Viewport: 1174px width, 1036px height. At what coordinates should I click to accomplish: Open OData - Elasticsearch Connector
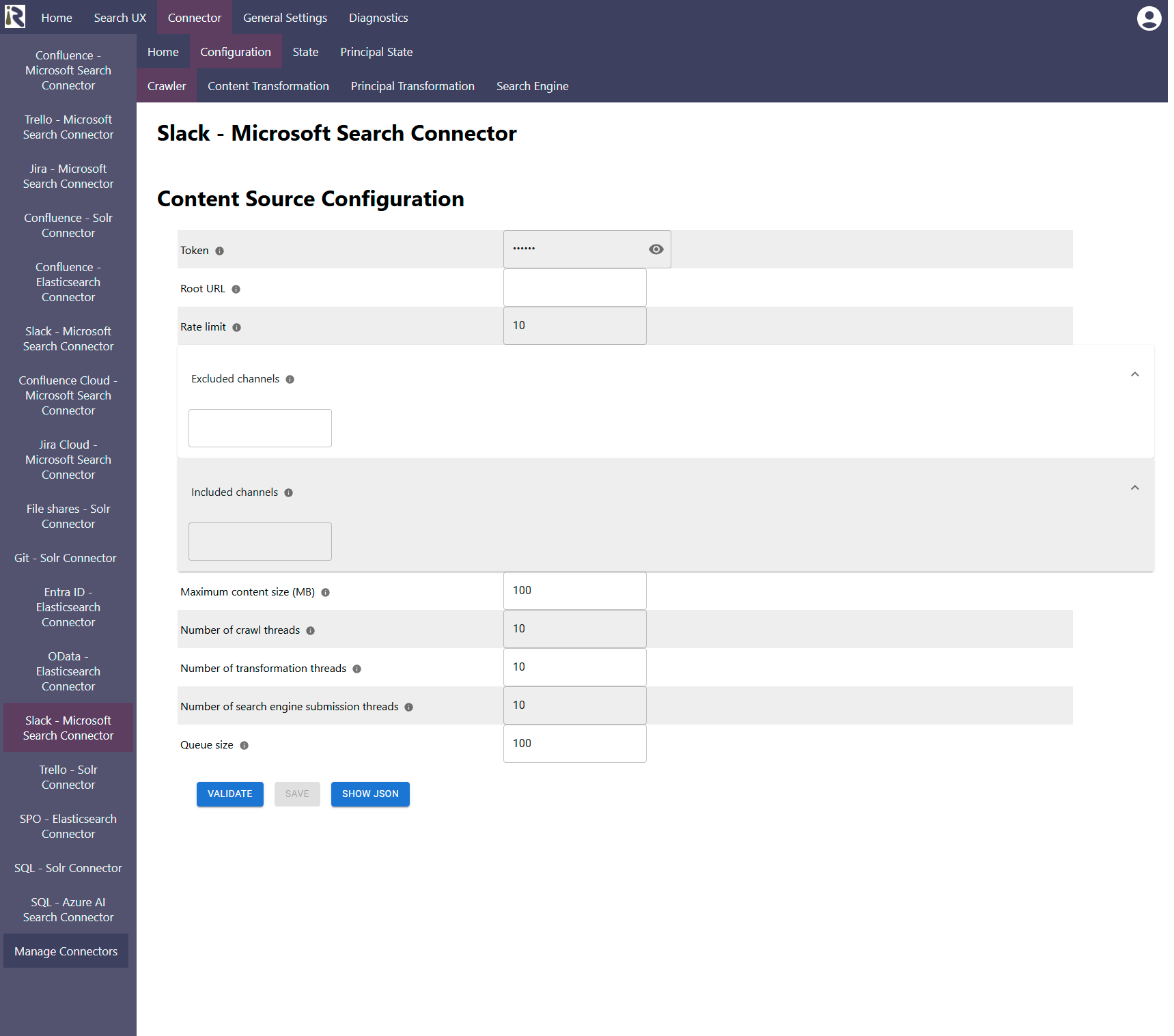click(68, 671)
